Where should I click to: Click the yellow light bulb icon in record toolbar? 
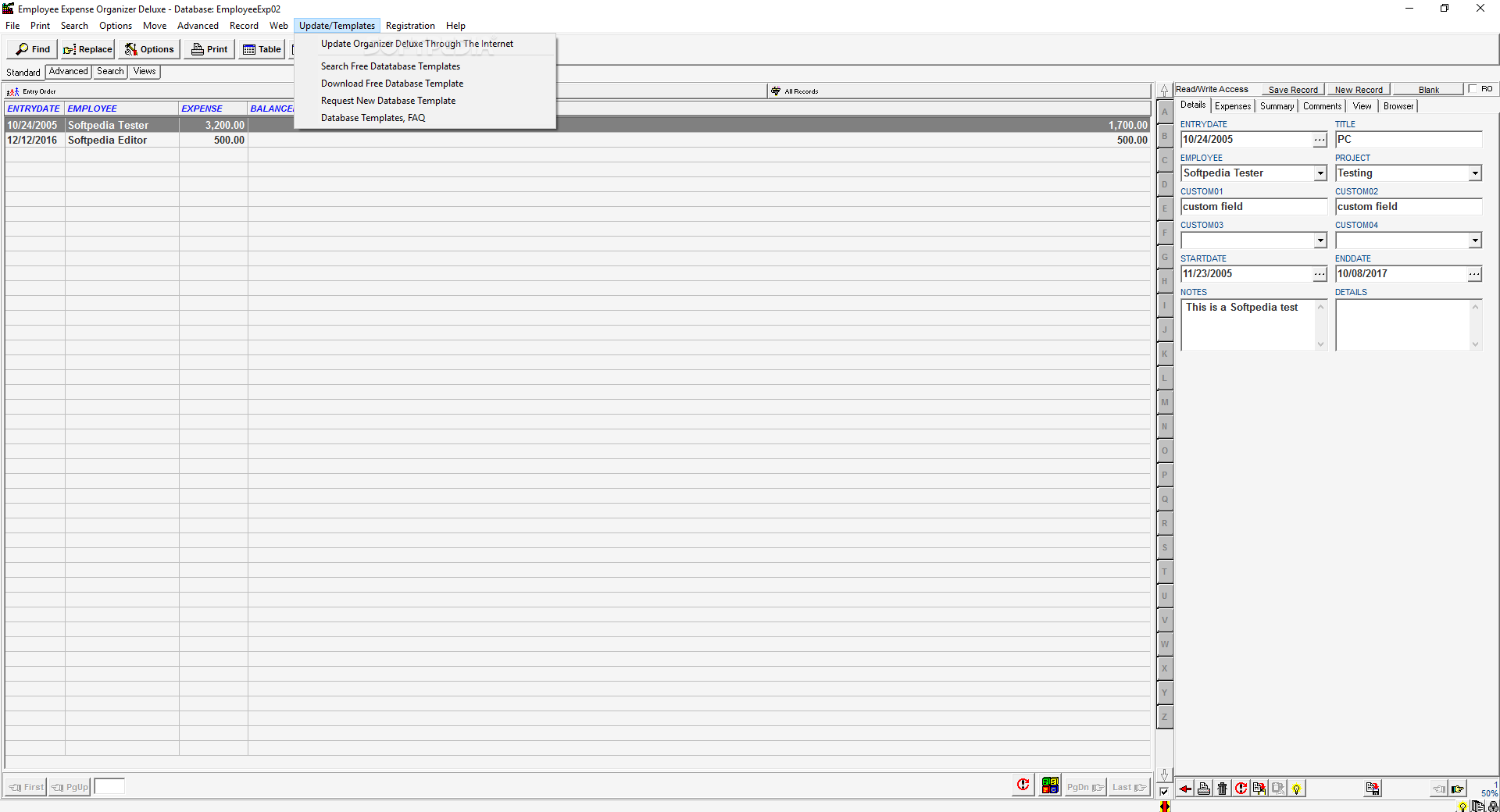point(1296,789)
